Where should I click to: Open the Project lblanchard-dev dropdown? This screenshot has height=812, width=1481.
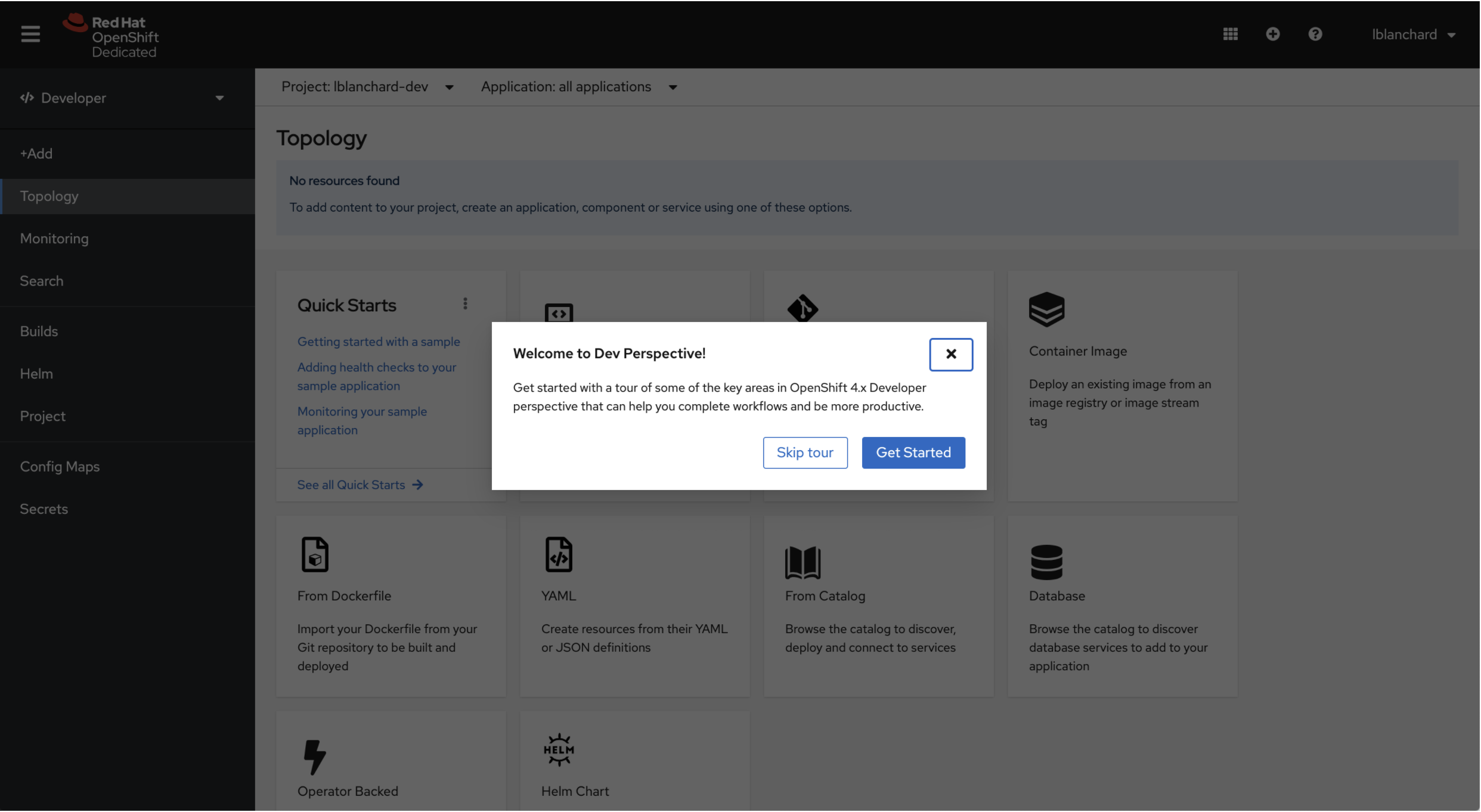click(x=368, y=87)
